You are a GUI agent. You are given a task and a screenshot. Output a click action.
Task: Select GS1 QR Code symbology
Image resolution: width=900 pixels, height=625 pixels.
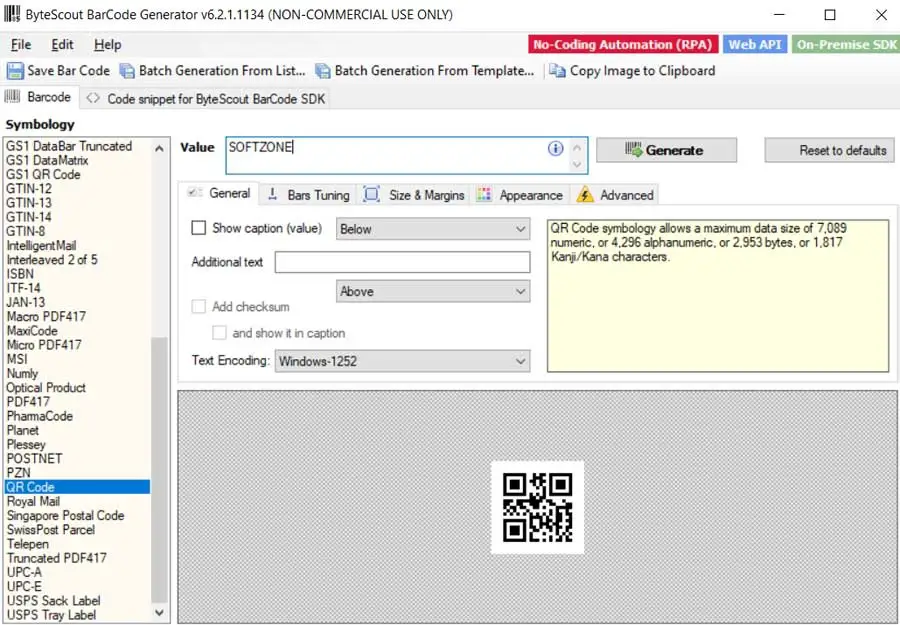pos(43,174)
